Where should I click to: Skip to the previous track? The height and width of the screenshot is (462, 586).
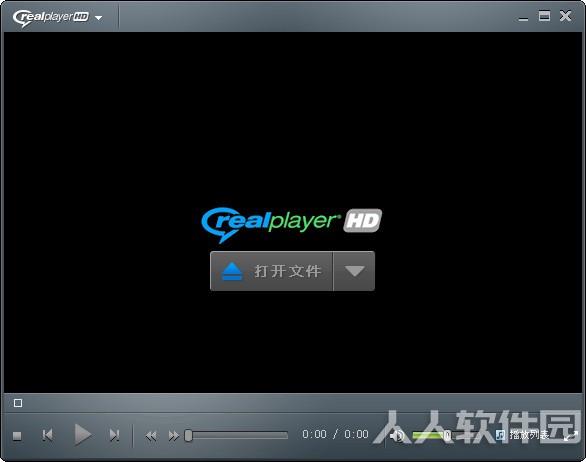pos(47,435)
